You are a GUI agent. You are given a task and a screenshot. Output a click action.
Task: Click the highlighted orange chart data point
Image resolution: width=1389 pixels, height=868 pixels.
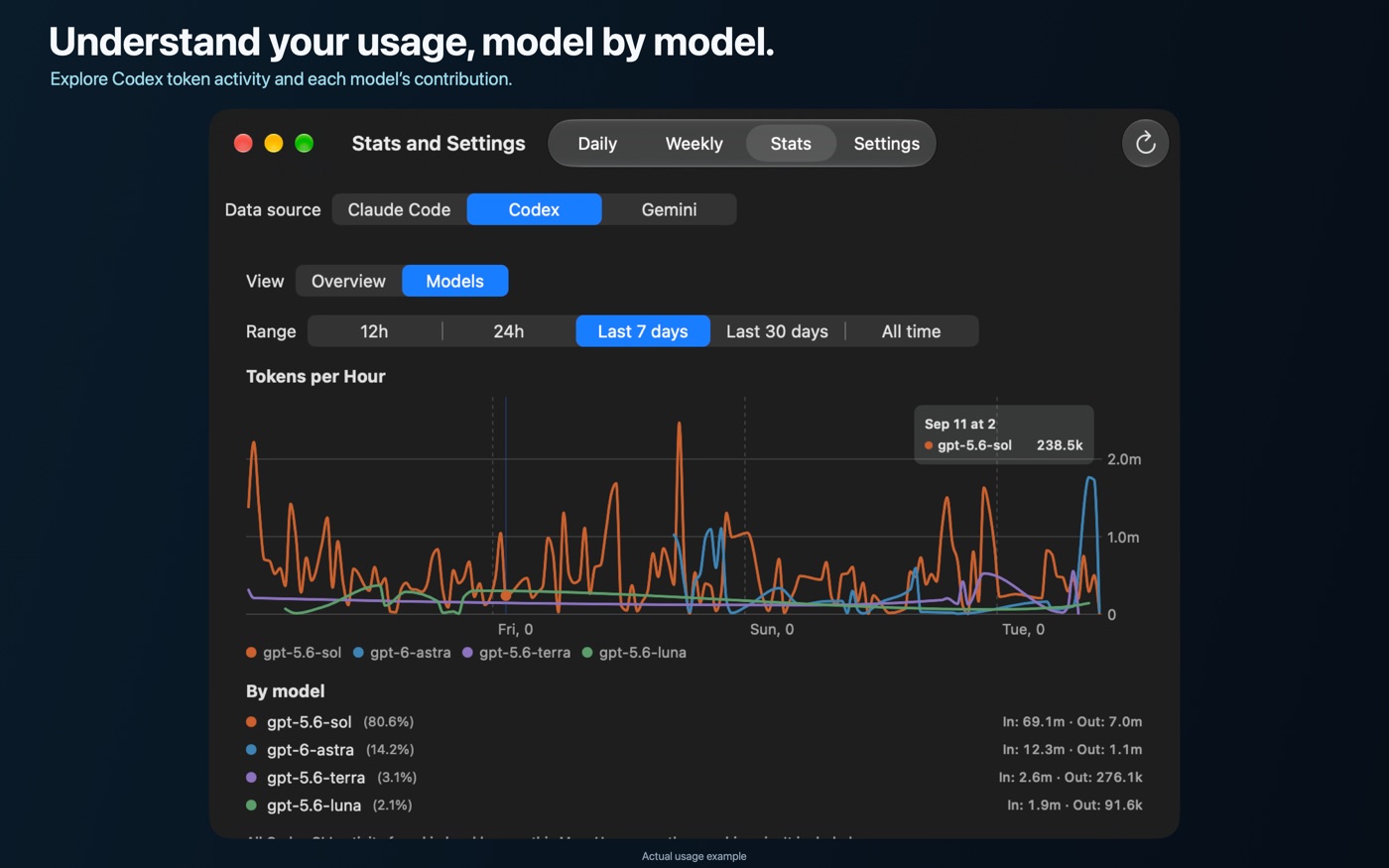(x=506, y=596)
